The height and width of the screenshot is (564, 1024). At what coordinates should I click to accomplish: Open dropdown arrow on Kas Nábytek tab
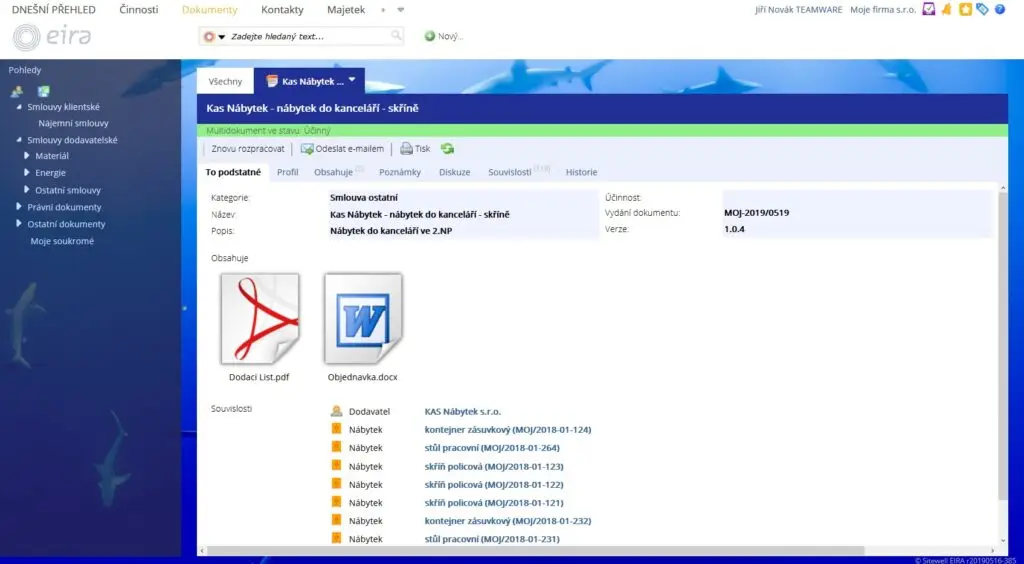tap(352, 80)
